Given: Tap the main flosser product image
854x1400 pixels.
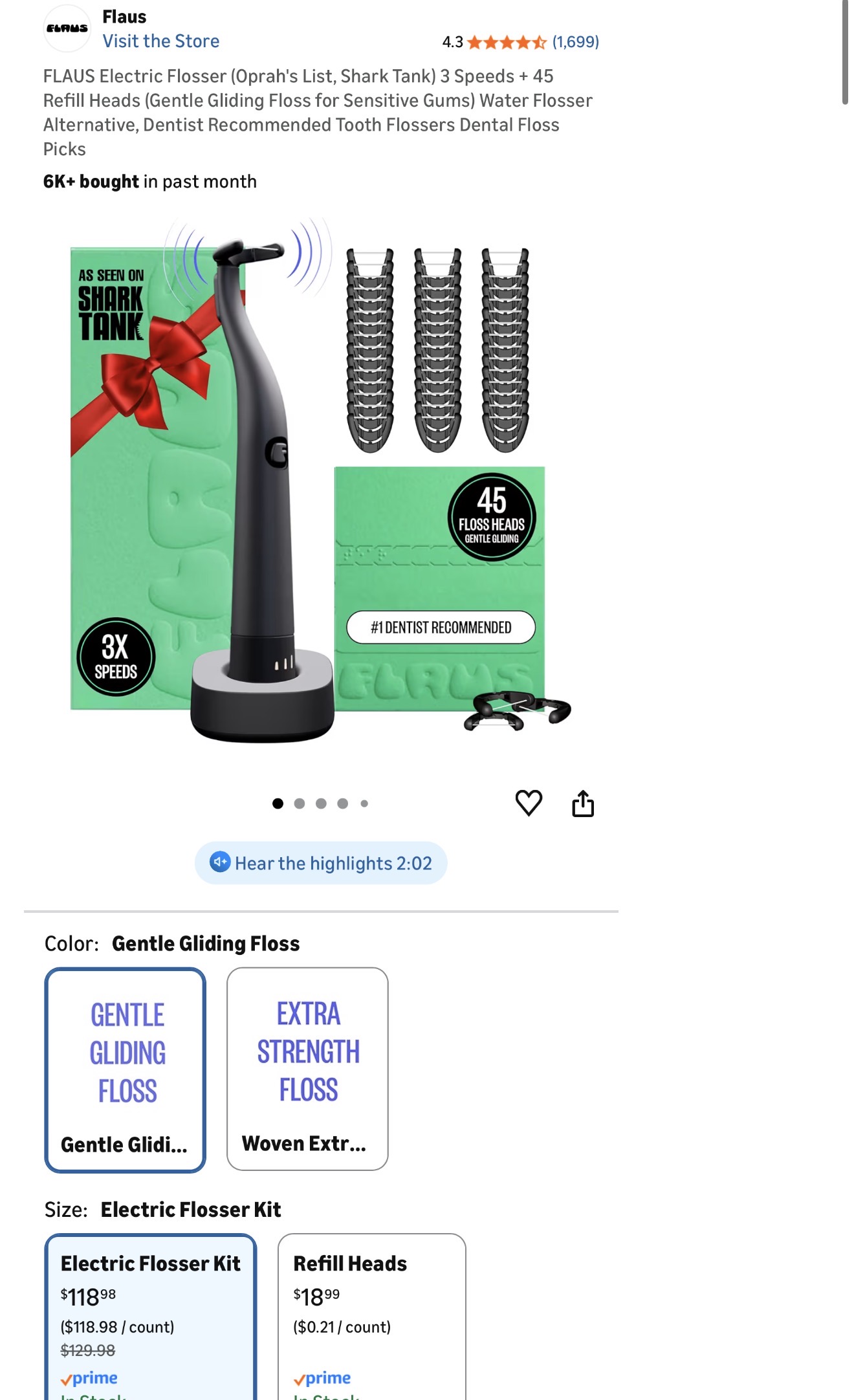Looking at the screenshot, I should click(x=320, y=480).
